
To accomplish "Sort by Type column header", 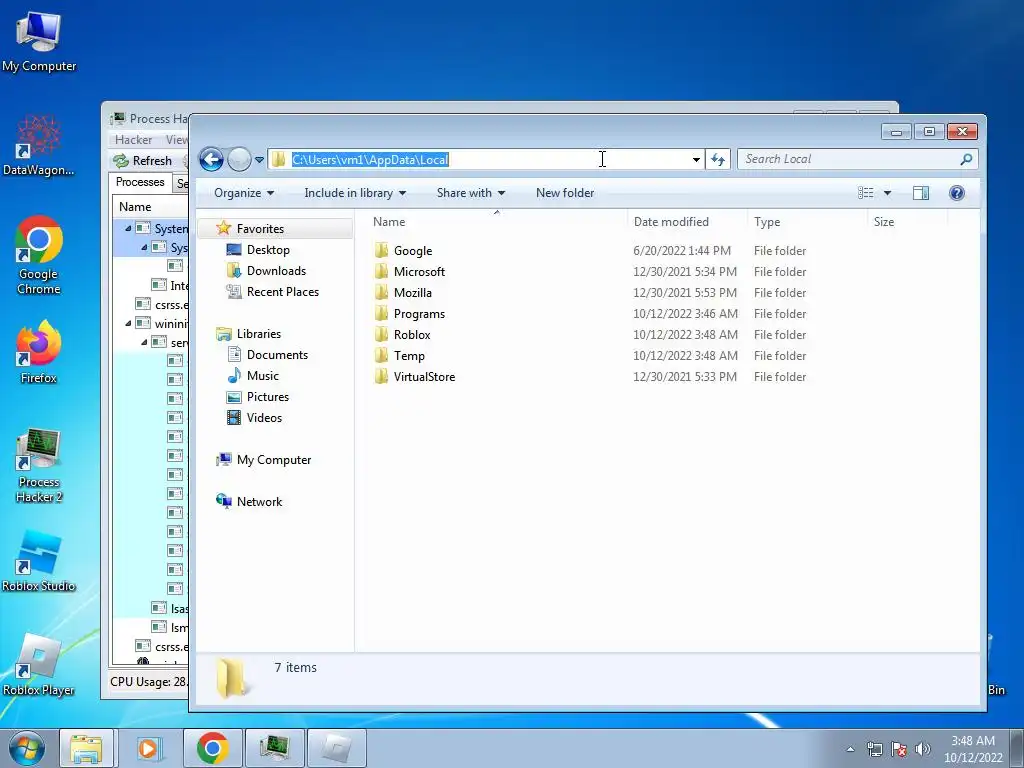I will pos(808,222).
